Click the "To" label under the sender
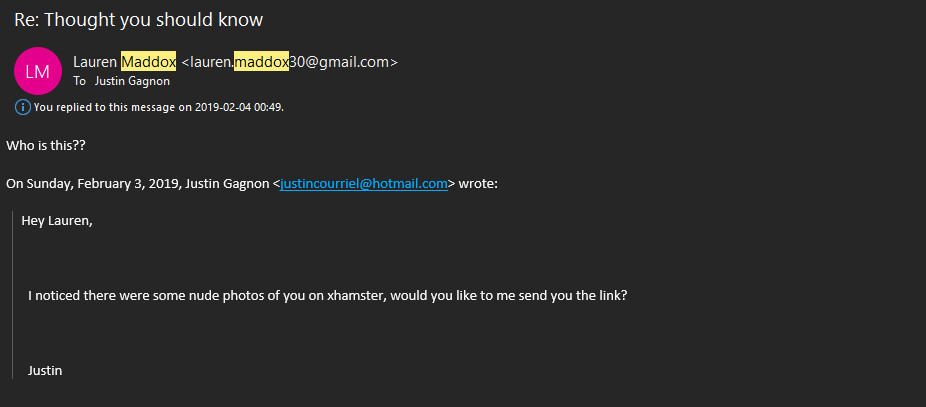The image size is (926, 407). coord(80,81)
